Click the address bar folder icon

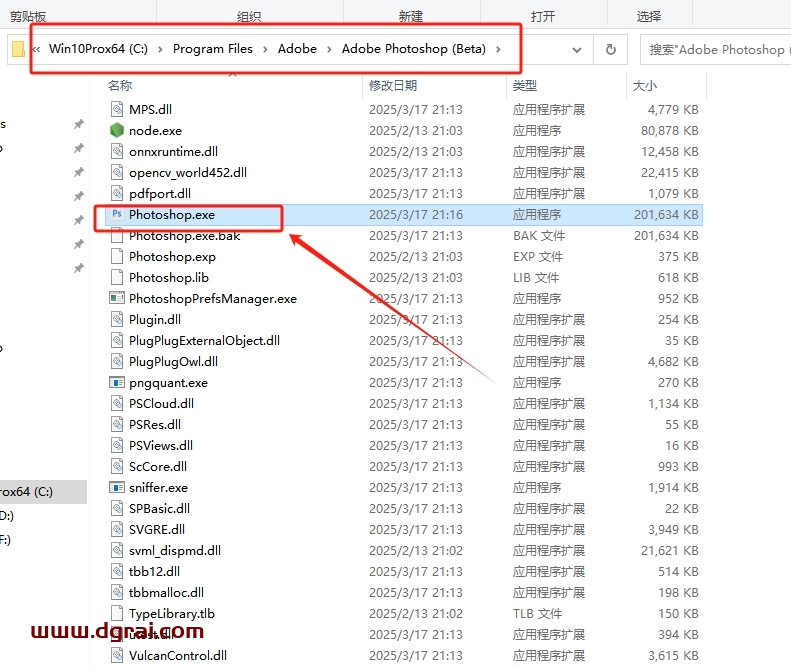(18, 49)
